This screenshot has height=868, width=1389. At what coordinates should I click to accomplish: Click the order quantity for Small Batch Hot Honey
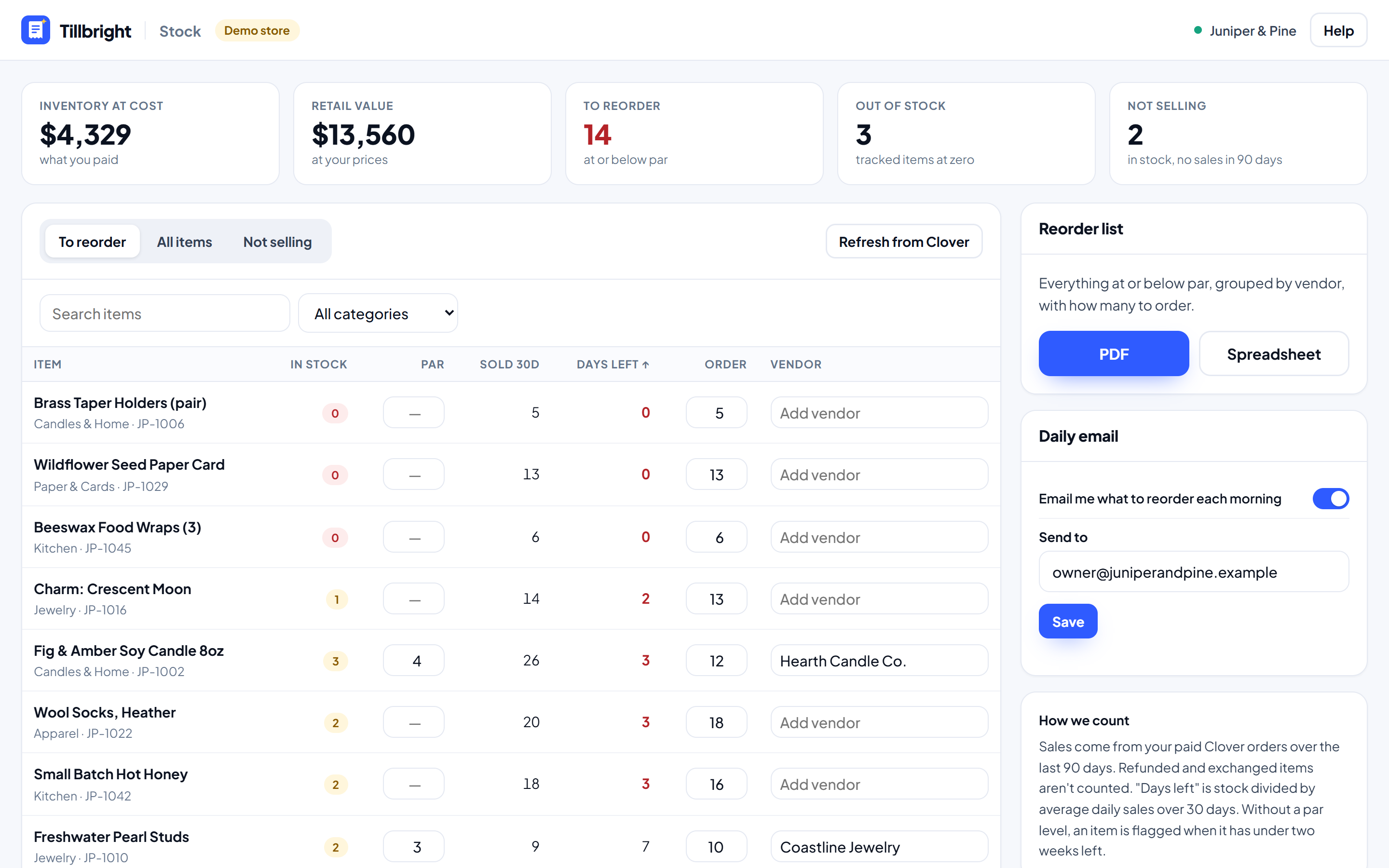pyautogui.click(x=716, y=784)
